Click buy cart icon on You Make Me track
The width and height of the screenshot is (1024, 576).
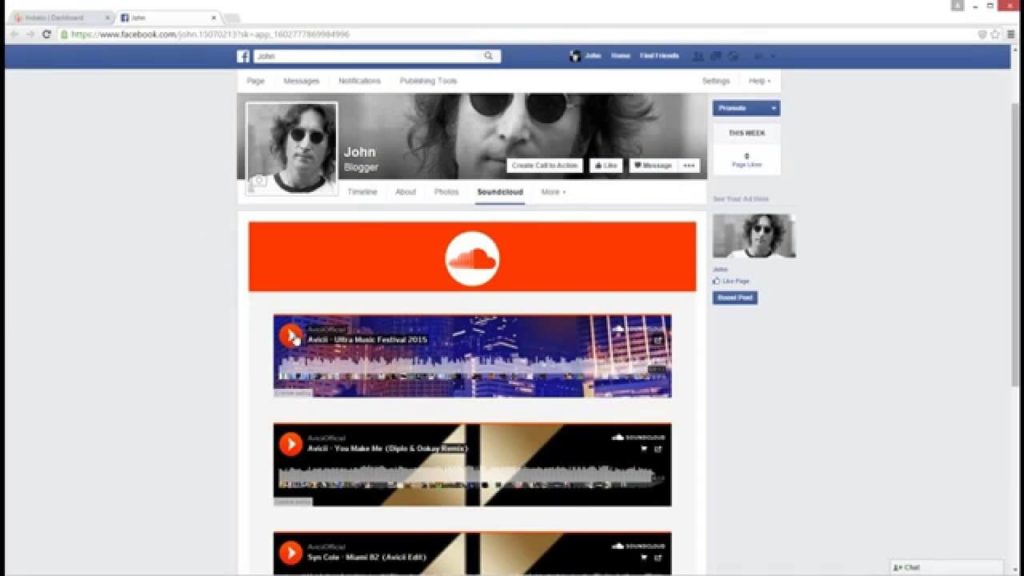(644, 449)
